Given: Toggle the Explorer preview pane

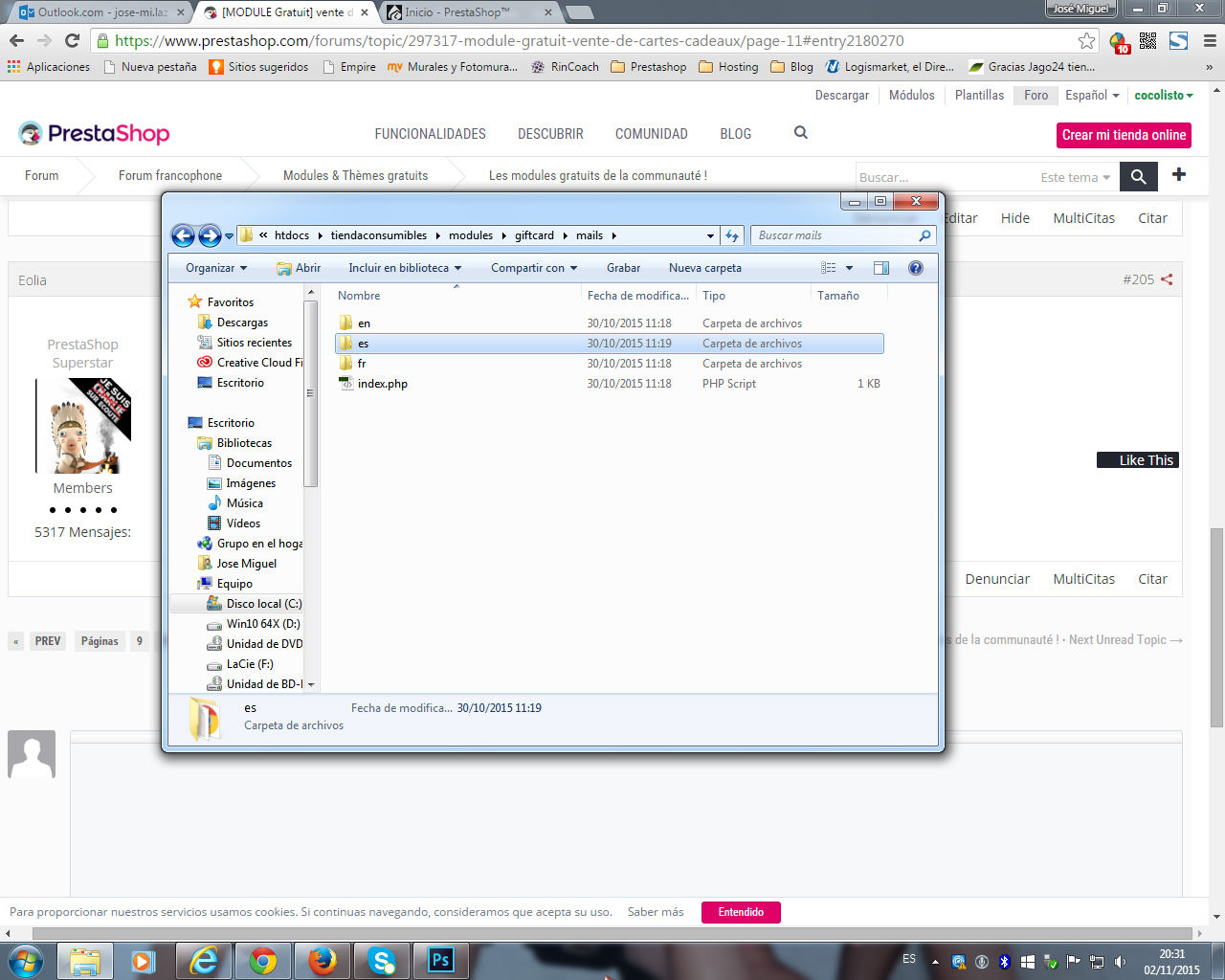Looking at the screenshot, I should pyautogui.click(x=881, y=268).
